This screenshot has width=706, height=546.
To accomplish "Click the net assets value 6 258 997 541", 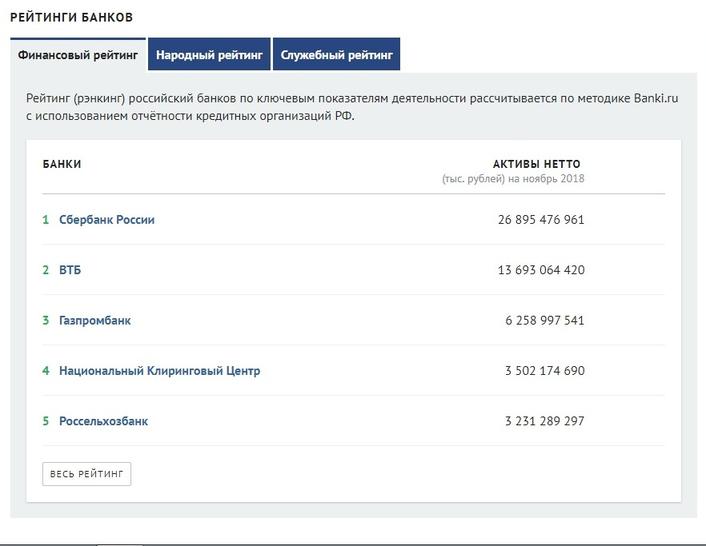I will [545, 320].
